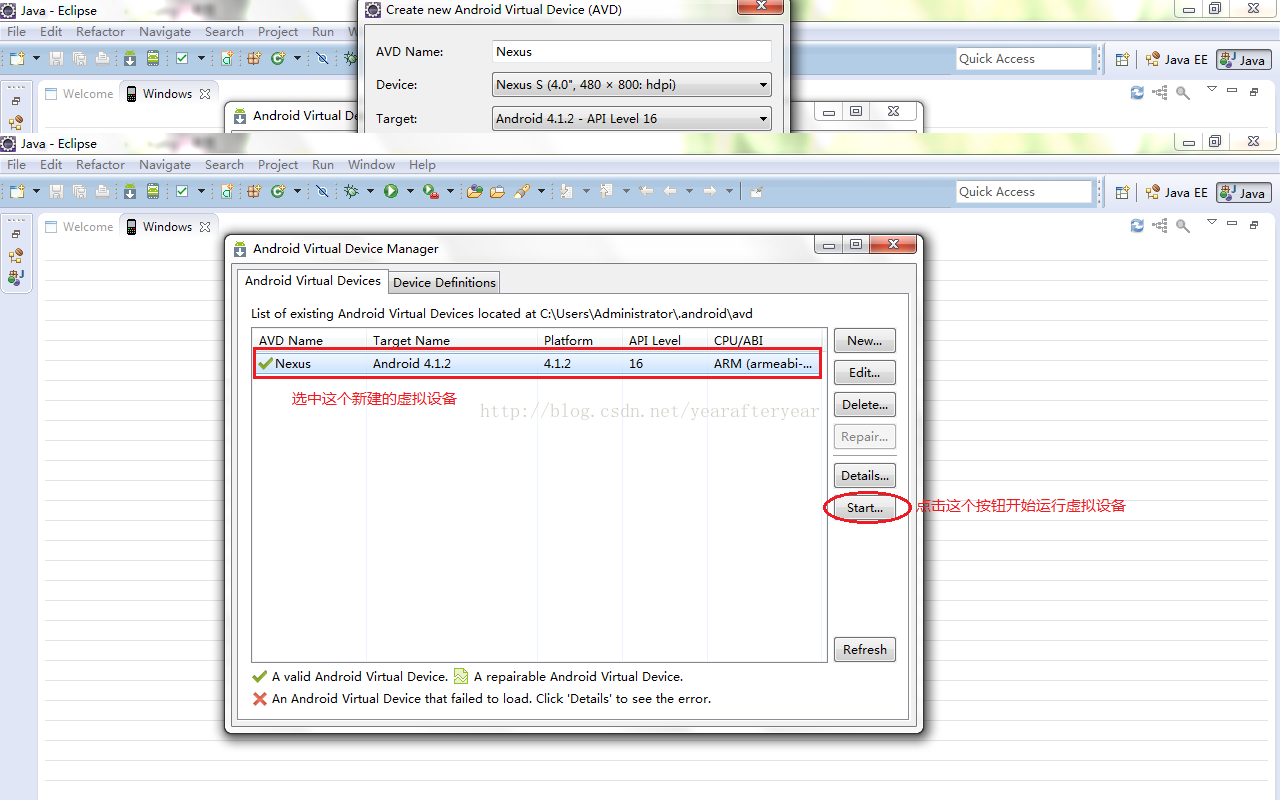Open Help menu in lower Eclipse window
Screen dimensions: 1280x800
[422, 164]
